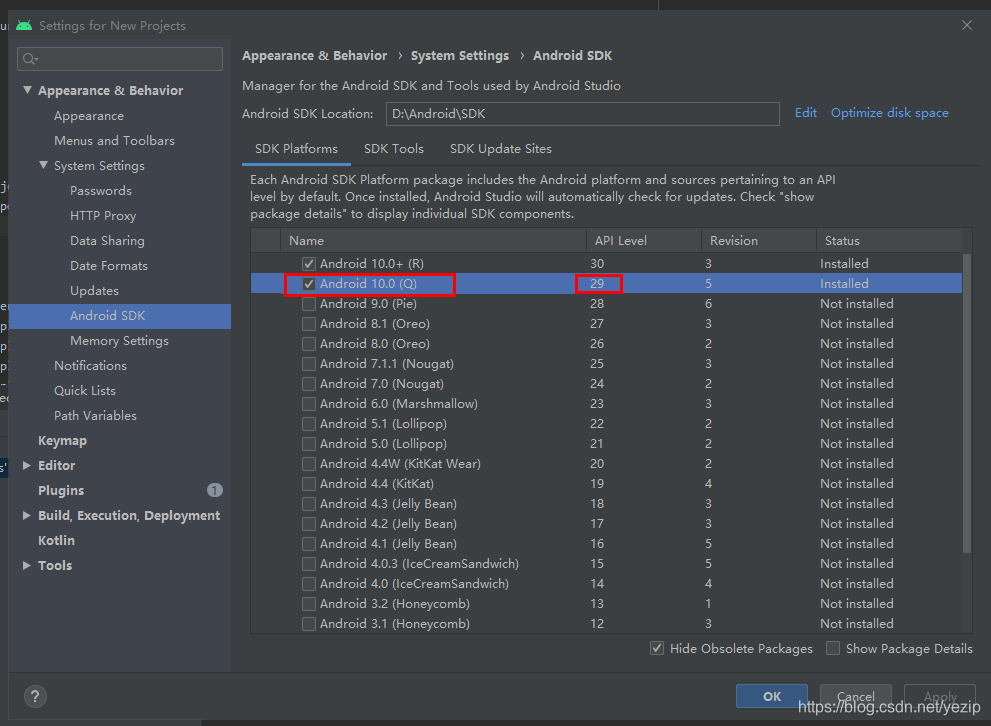Viewport: 991px width, 726px height.
Task: Select Keymap in settings tree
Action: pos(63,440)
